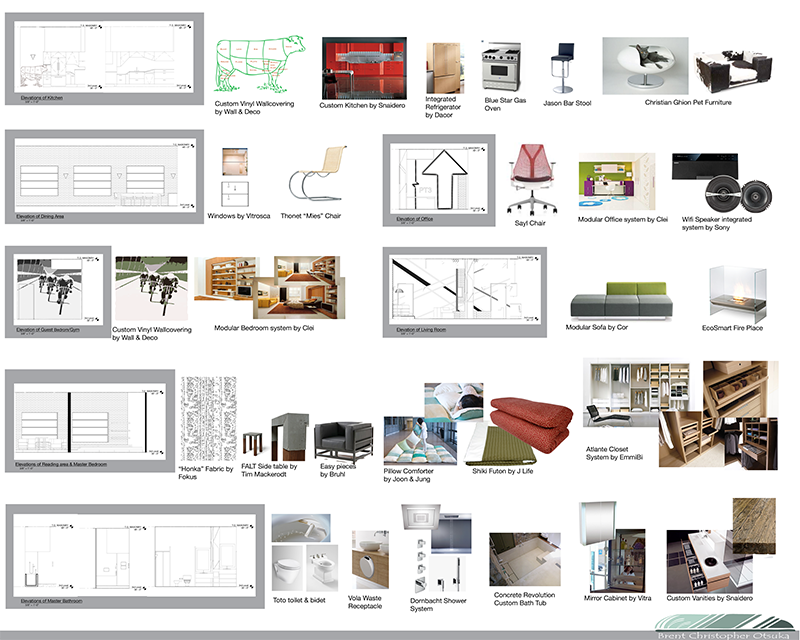Viewport: 800px width, 640px height.
Task: Open the Elevation of Living Room drawing
Action: click(465, 292)
